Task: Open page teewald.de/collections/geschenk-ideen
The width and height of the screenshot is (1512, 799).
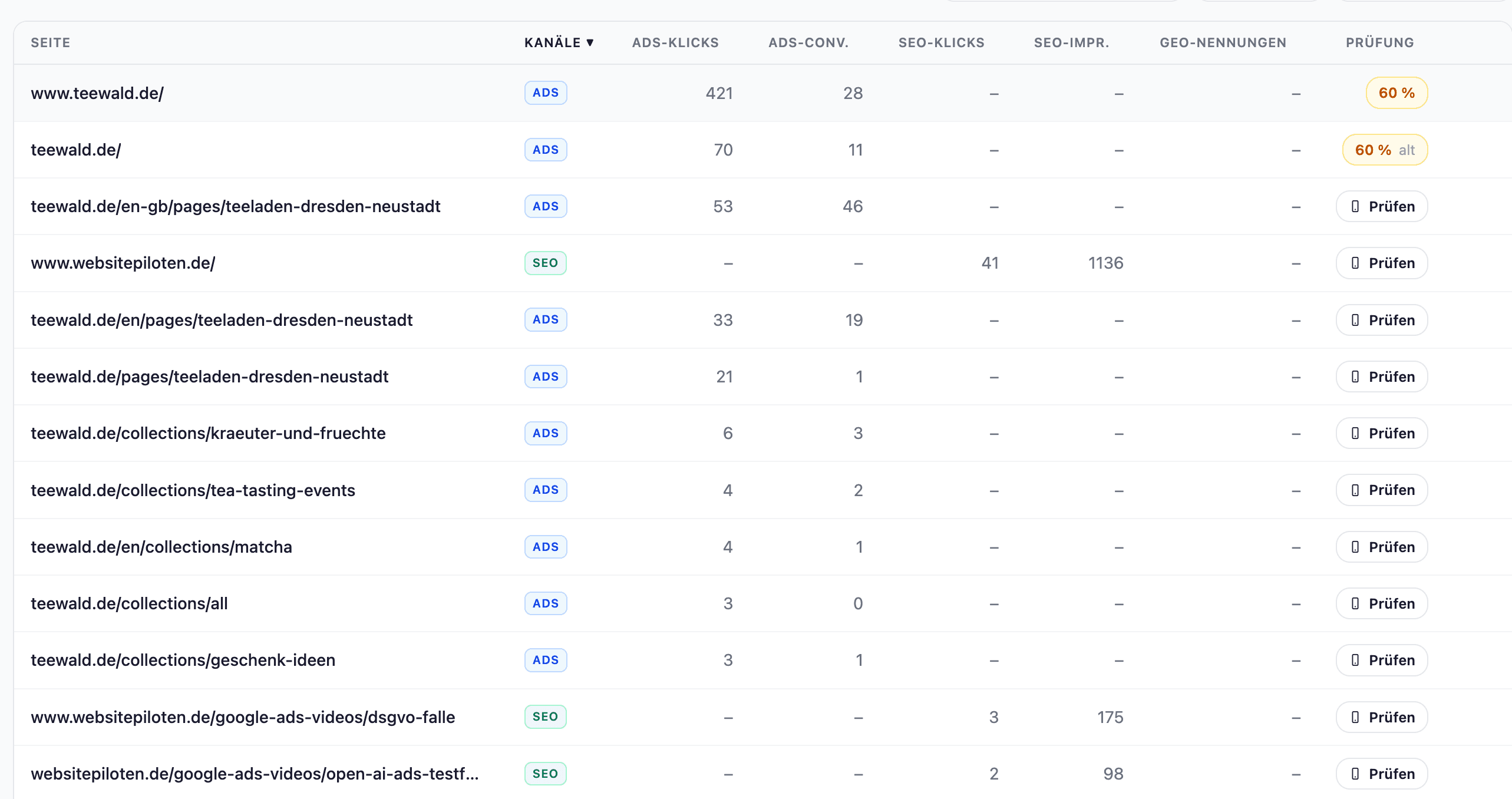Action: point(183,660)
